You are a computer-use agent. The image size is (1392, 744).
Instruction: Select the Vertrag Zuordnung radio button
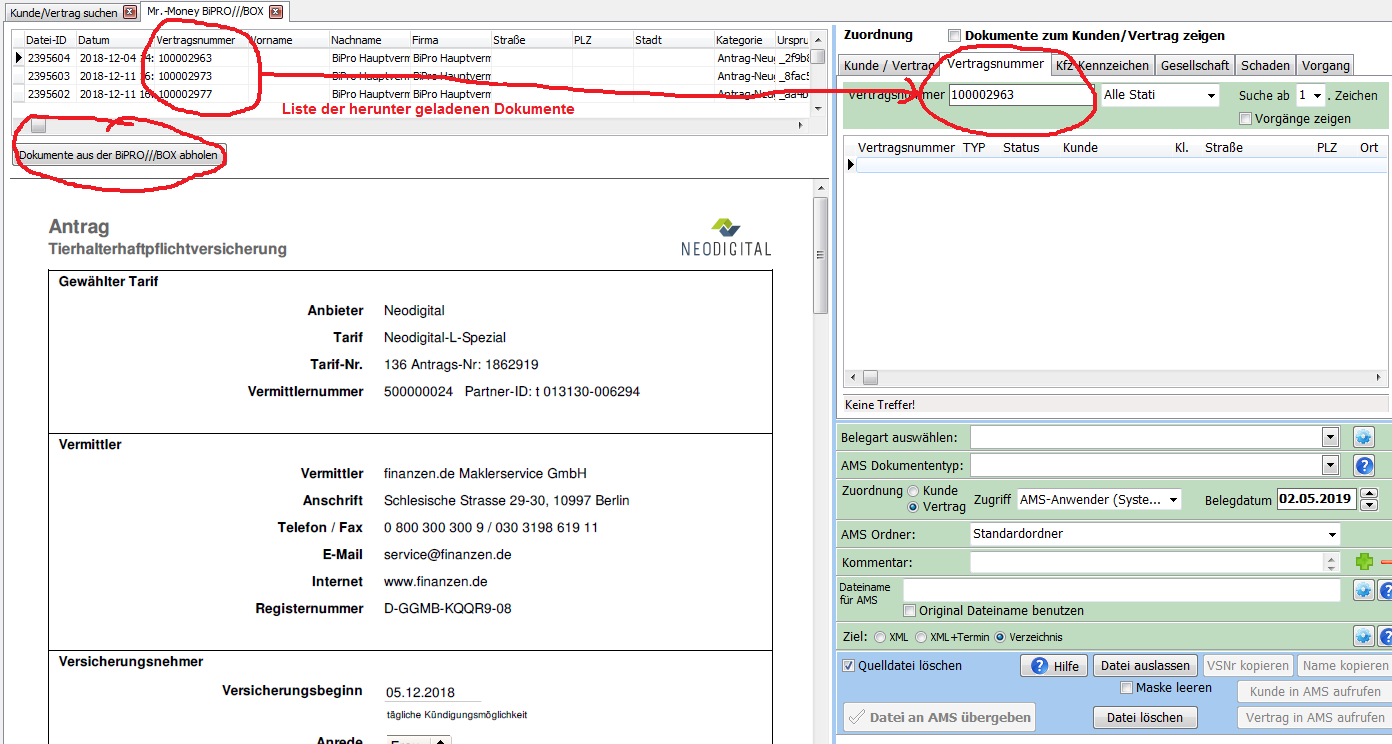tap(912, 507)
